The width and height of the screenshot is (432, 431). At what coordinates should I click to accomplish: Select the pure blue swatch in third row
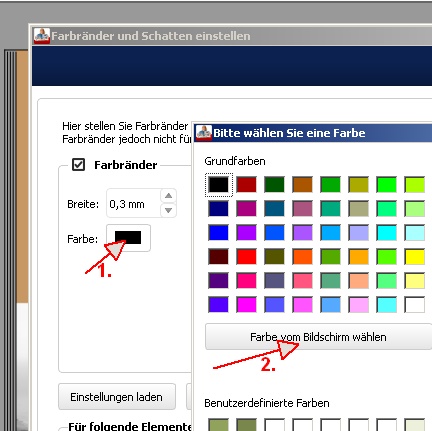coord(219,232)
